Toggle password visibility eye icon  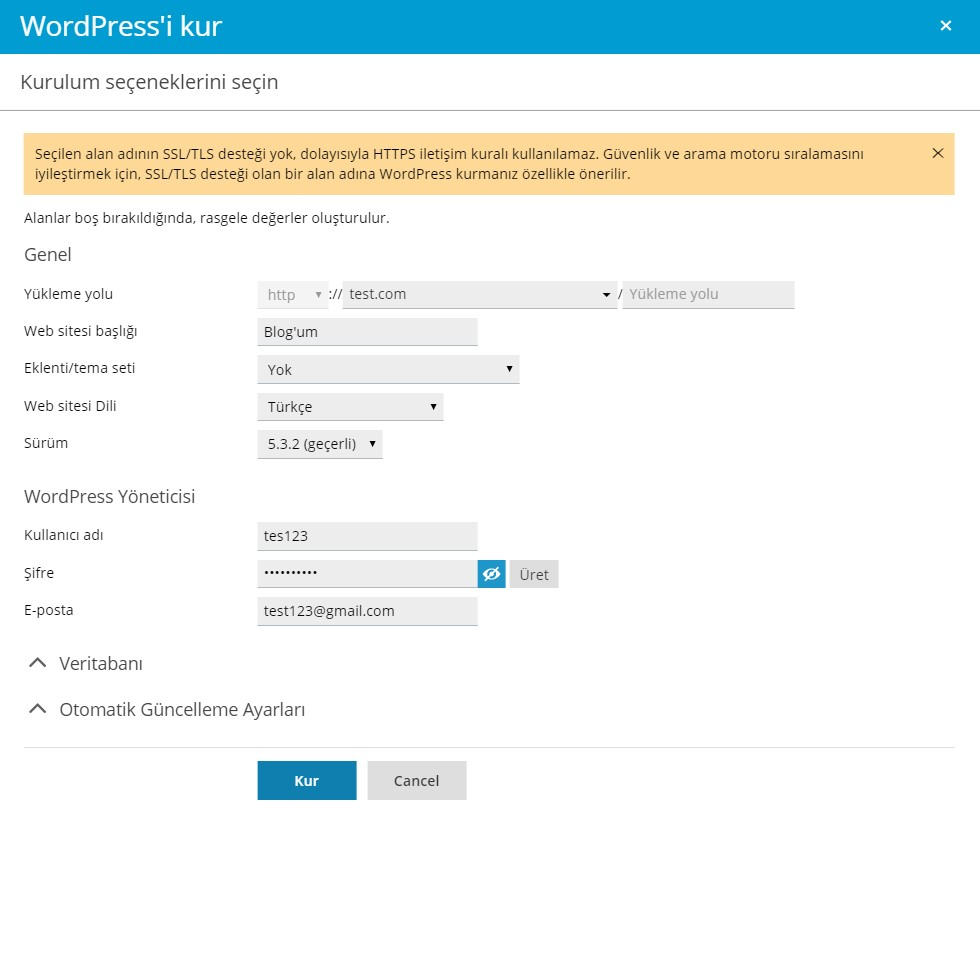click(x=491, y=574)
